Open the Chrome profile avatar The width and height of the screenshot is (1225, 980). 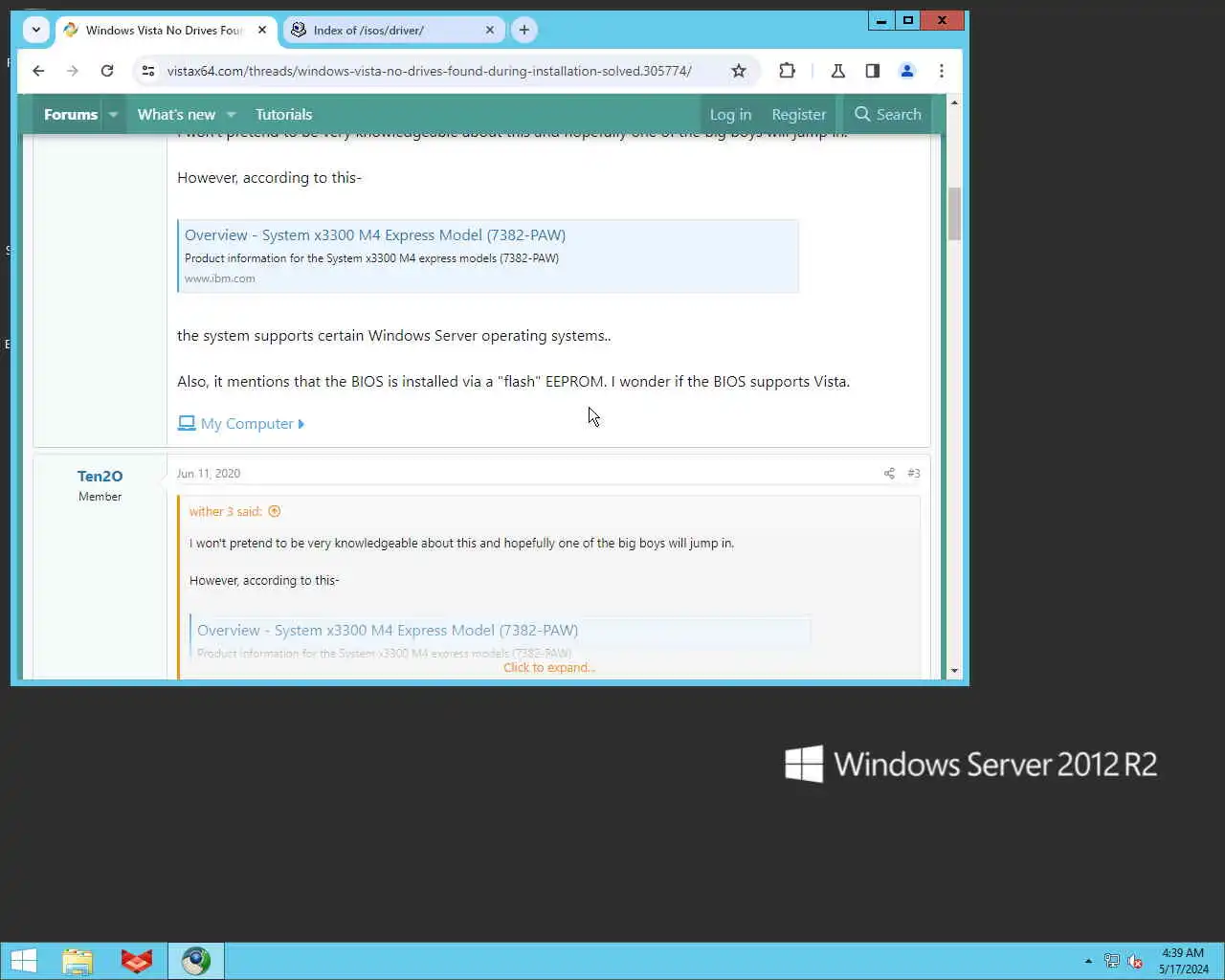(x=907, y=71)
